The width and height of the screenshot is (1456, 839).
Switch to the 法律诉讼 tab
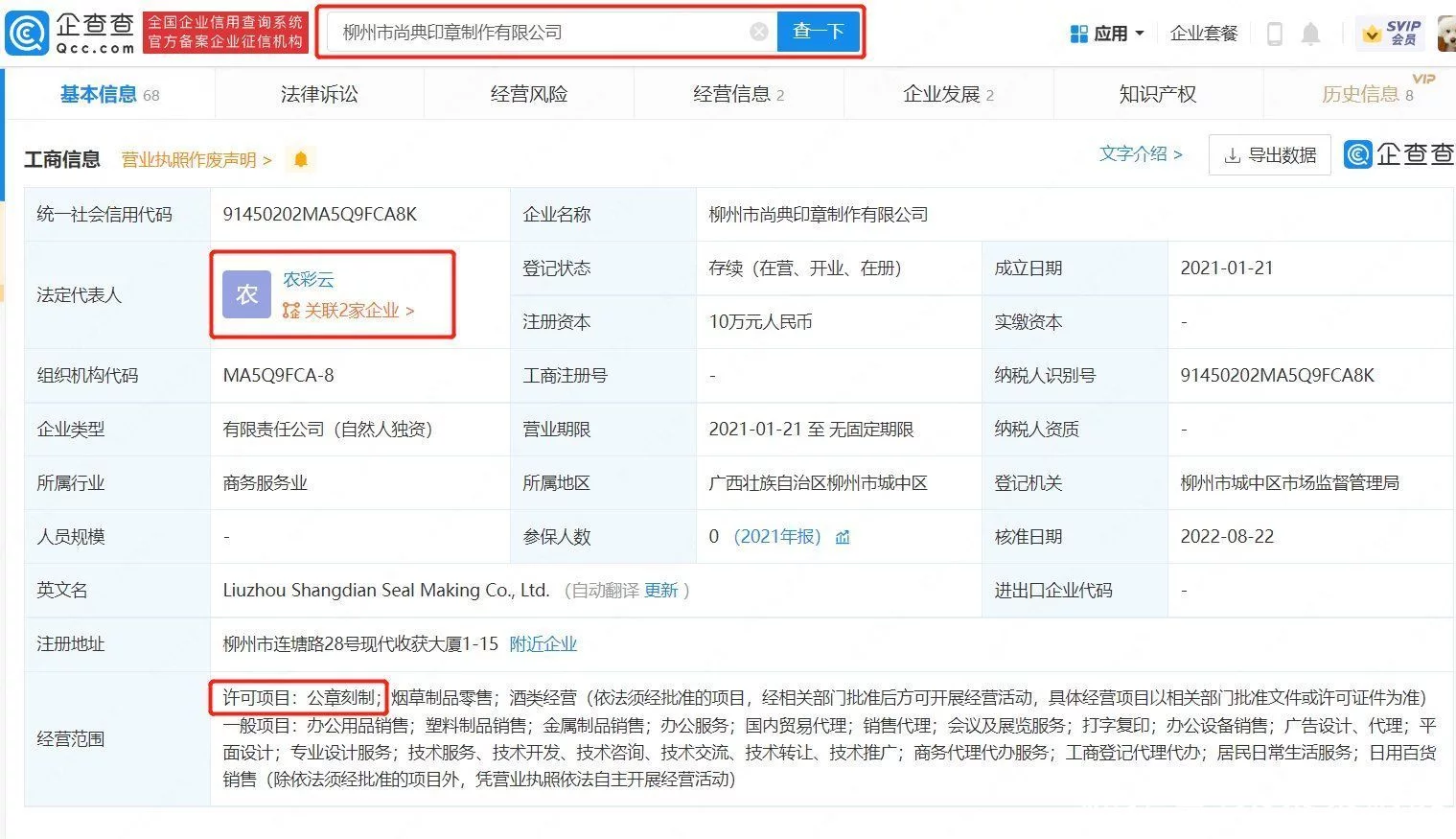[x=319, y=94]
